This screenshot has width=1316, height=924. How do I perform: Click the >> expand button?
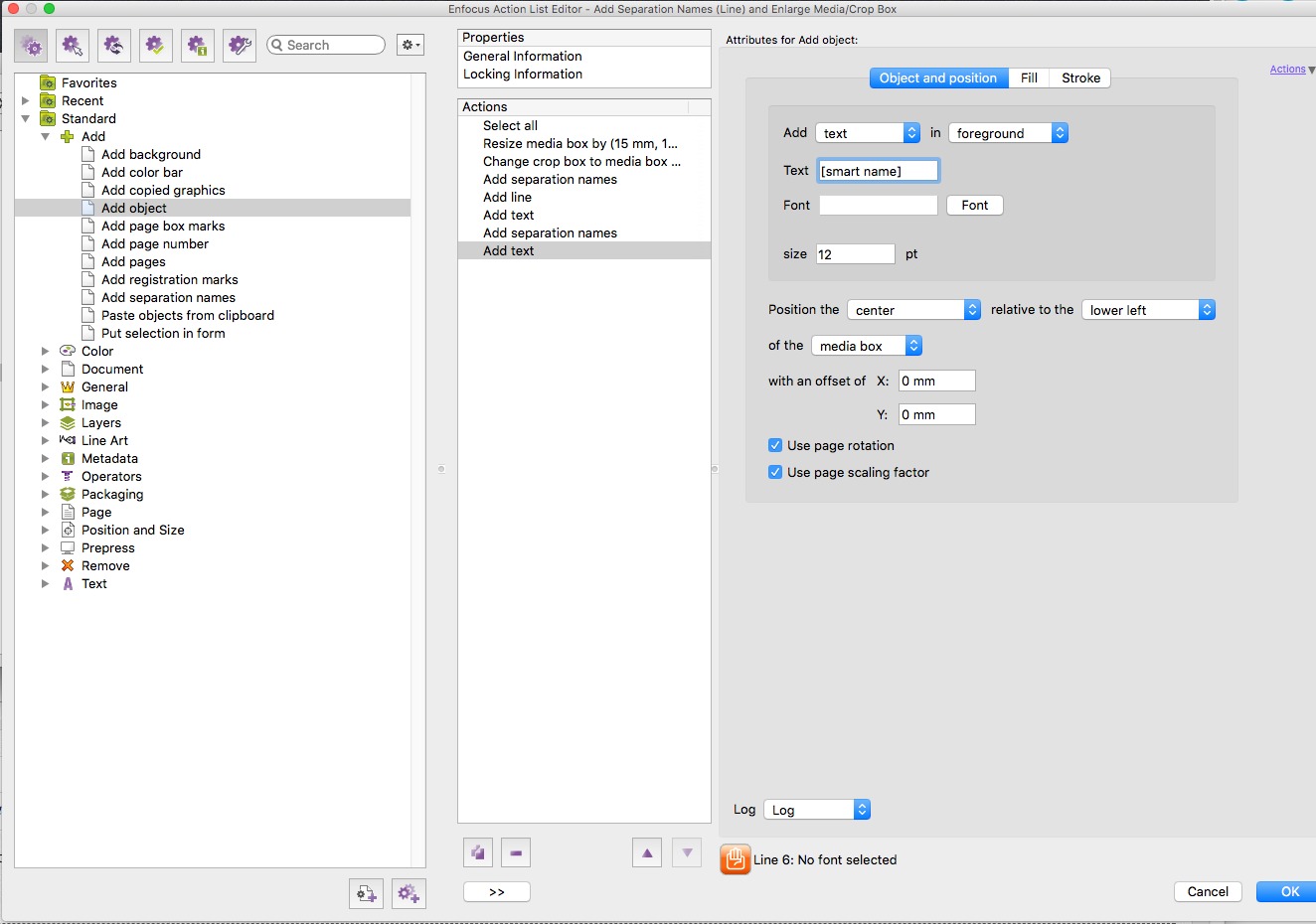click(497, 892)
